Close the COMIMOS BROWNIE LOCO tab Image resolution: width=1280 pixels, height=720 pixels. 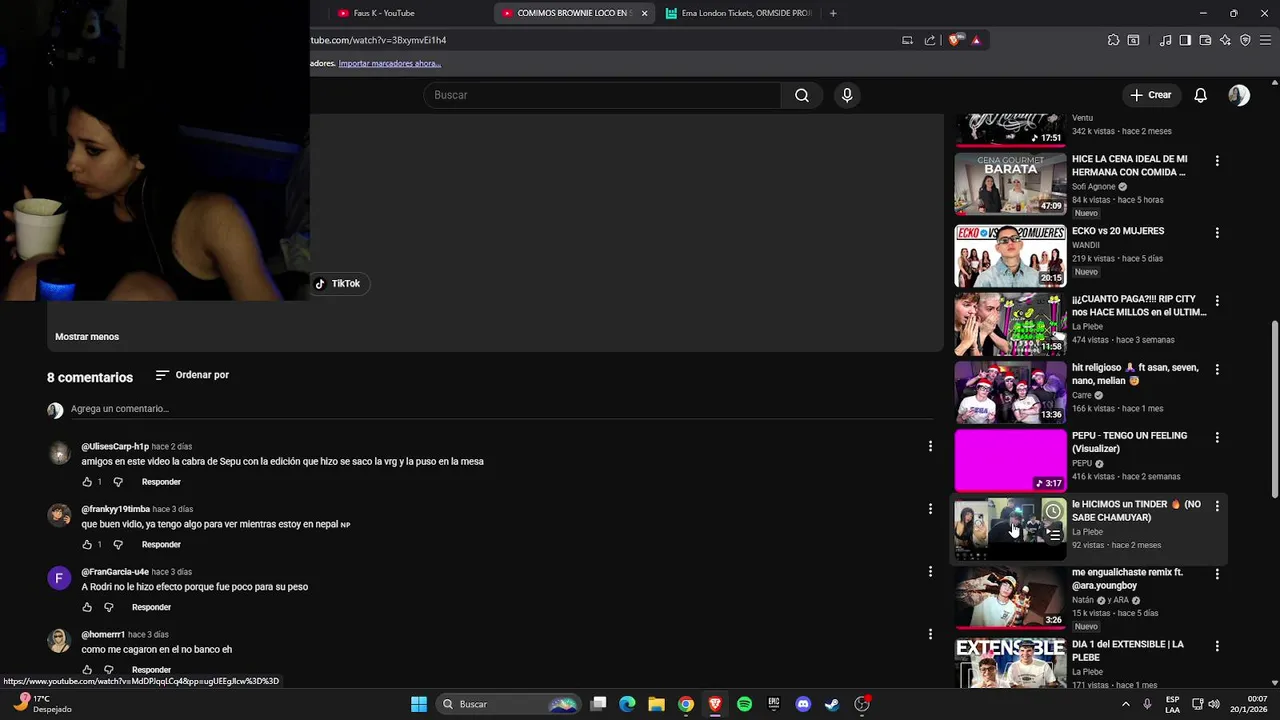coord(644,13)
